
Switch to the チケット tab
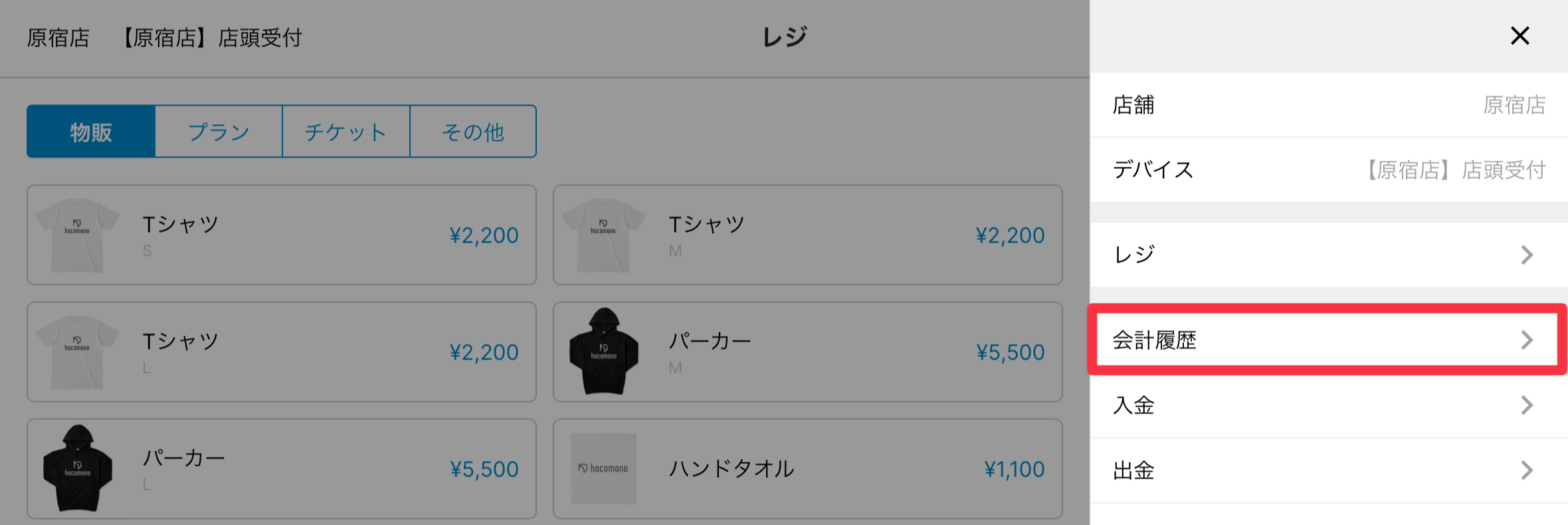345,132
